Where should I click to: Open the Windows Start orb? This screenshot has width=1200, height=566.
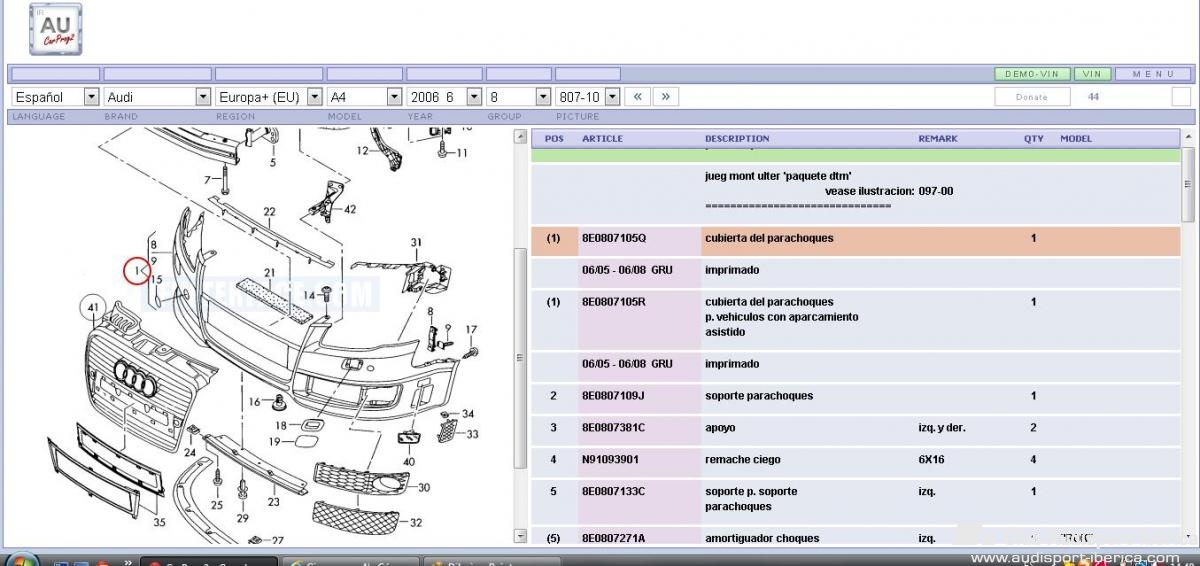[x=20, y=558]
